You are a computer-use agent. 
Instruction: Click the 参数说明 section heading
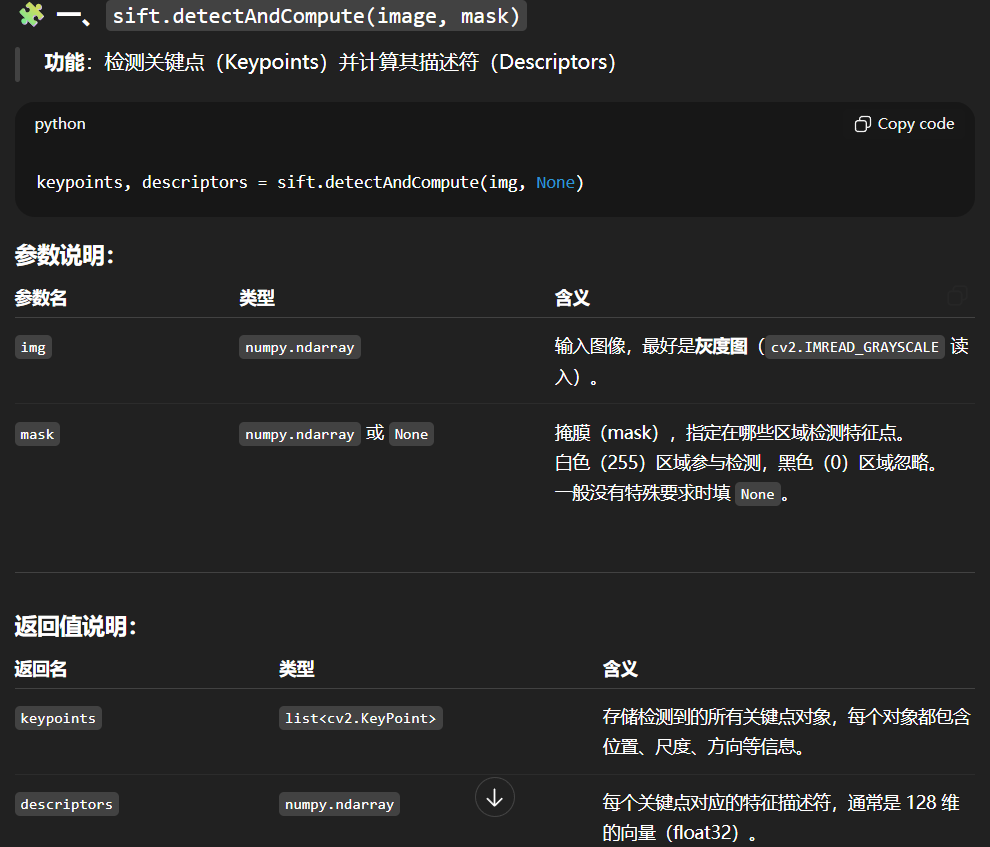coord(64,256)
